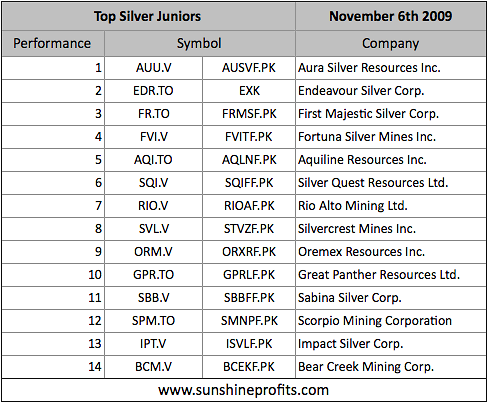This screenshot has height=403, width=488.
Task: Click the November 6th 2009 date cell
Action: (391, 16)
